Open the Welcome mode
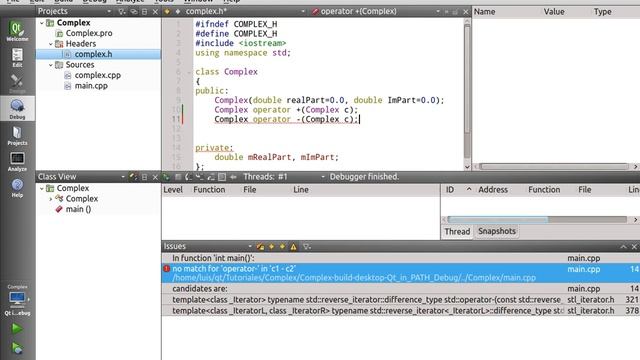The width and height of the screenshot is (640, 360). (x=17, y=31)
